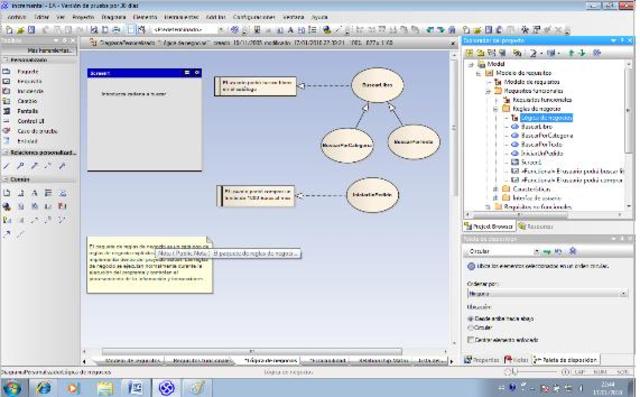640x397 pixels.
Task: Close the diagram tab with X button
Action: point(453,43)
